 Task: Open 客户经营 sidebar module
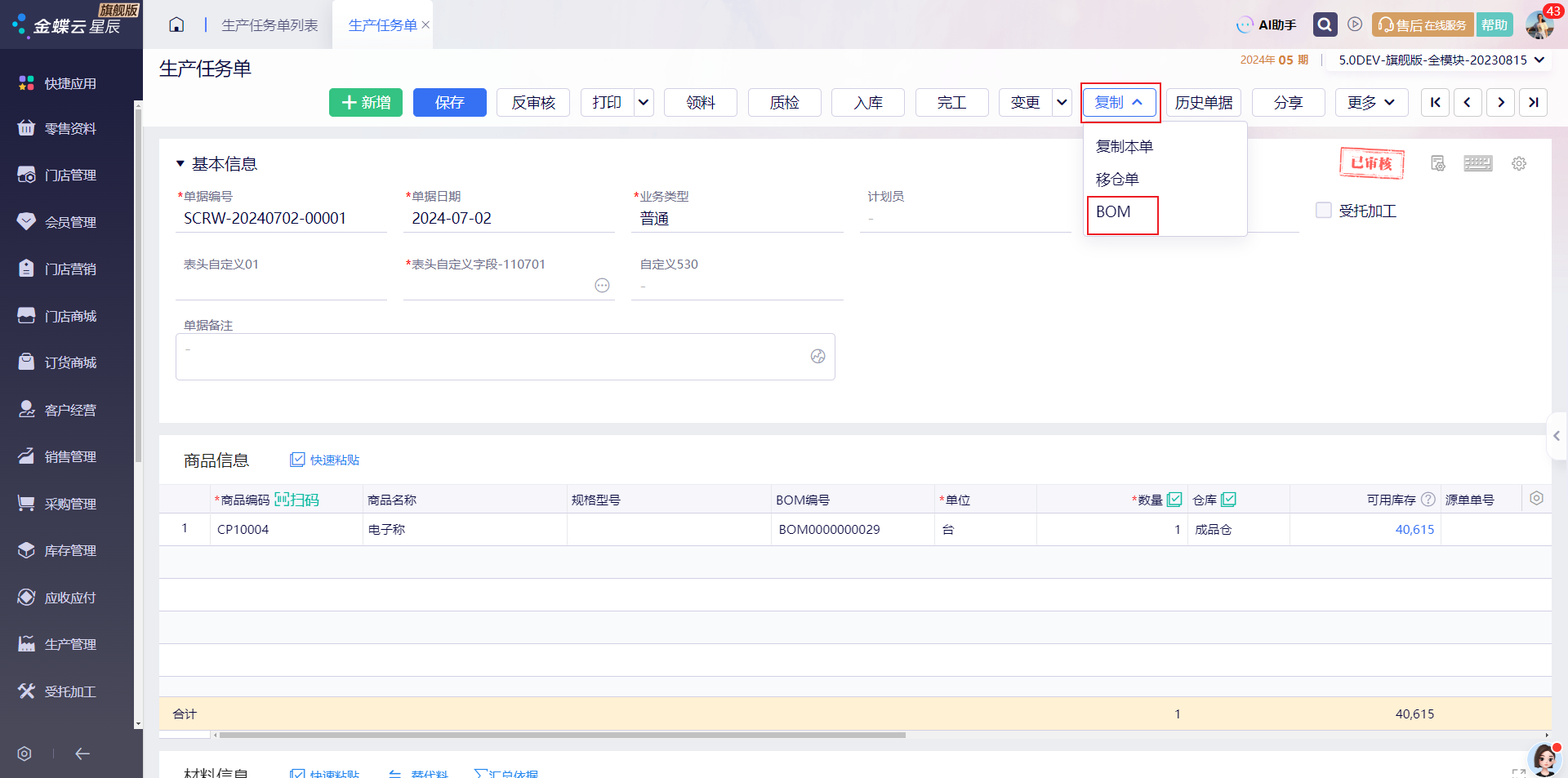[57, 410]
